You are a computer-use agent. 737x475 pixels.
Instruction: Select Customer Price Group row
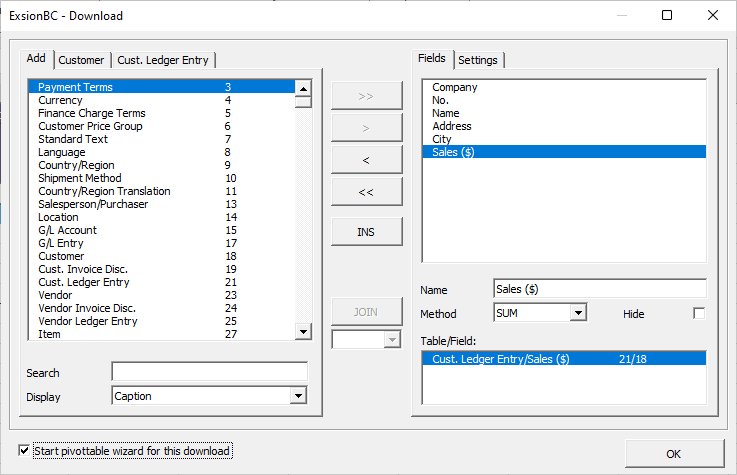162,126
